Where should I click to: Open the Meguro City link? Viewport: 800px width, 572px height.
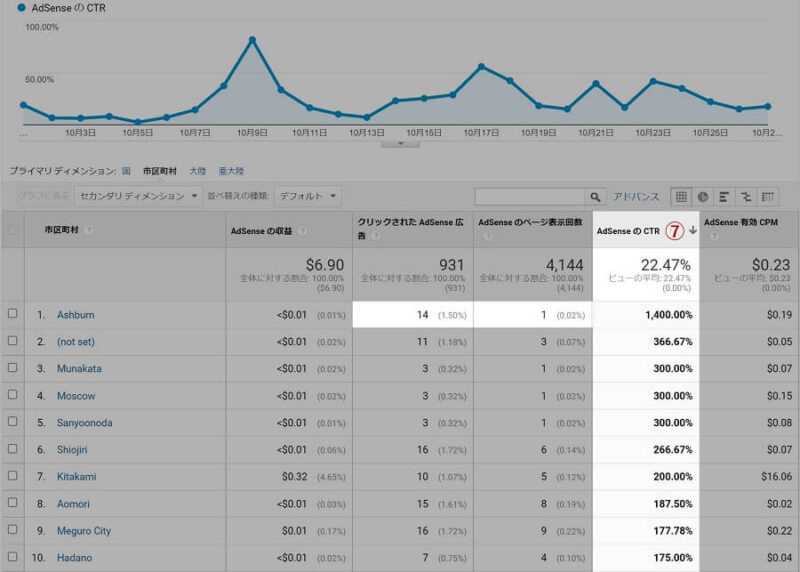click(x=84, y=531)
